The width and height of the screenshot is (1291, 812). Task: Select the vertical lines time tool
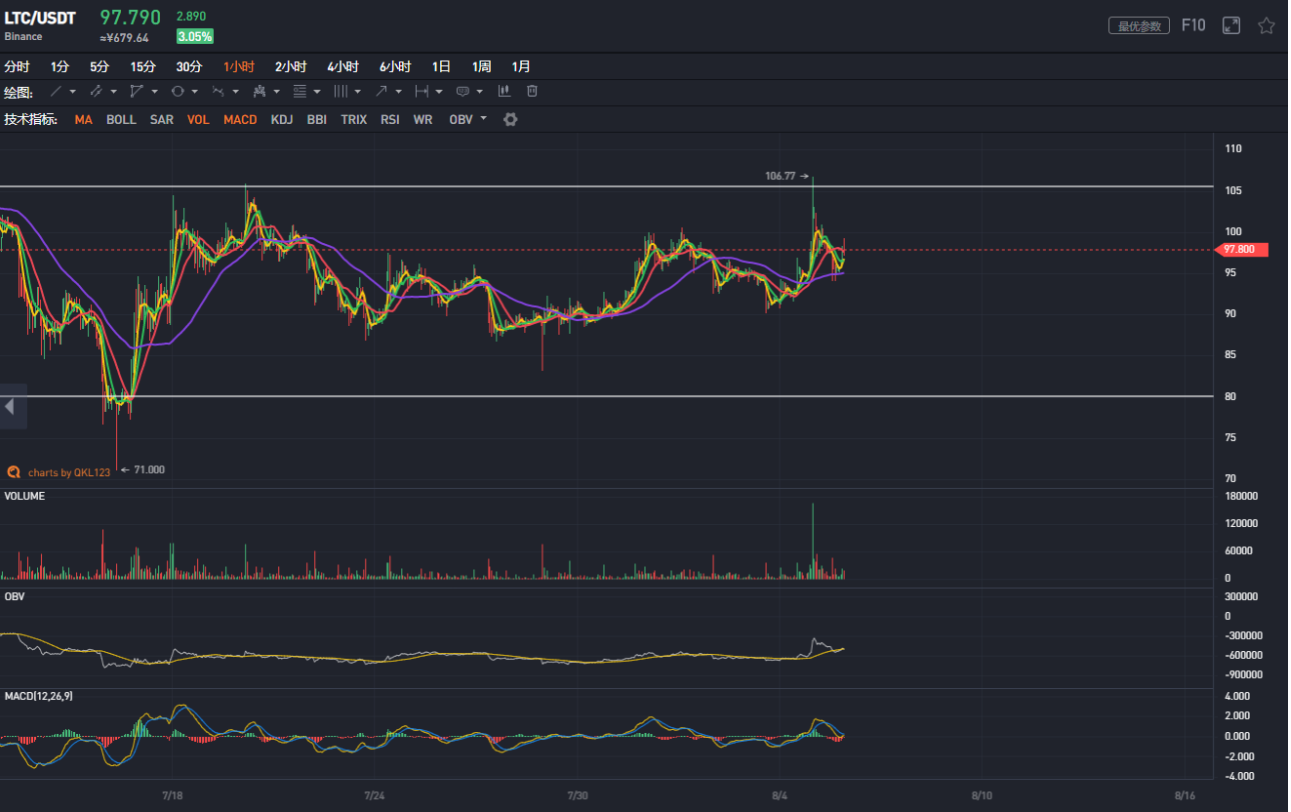point(341,91)
